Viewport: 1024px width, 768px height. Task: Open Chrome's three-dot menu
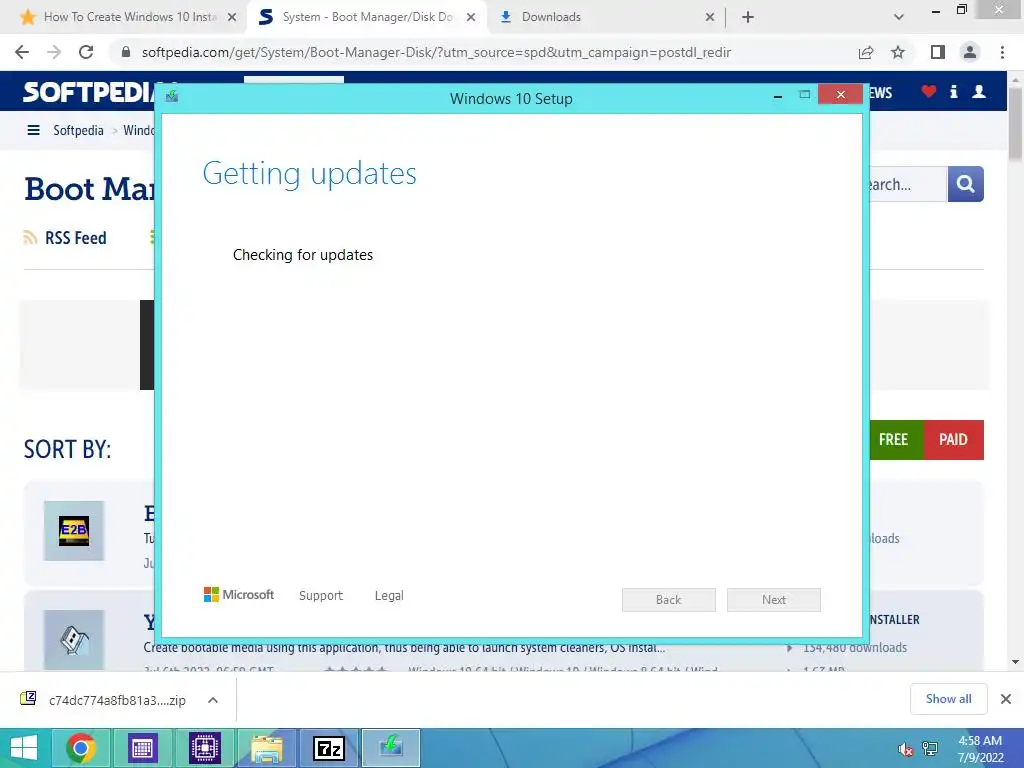click(x=1002, y=52)
